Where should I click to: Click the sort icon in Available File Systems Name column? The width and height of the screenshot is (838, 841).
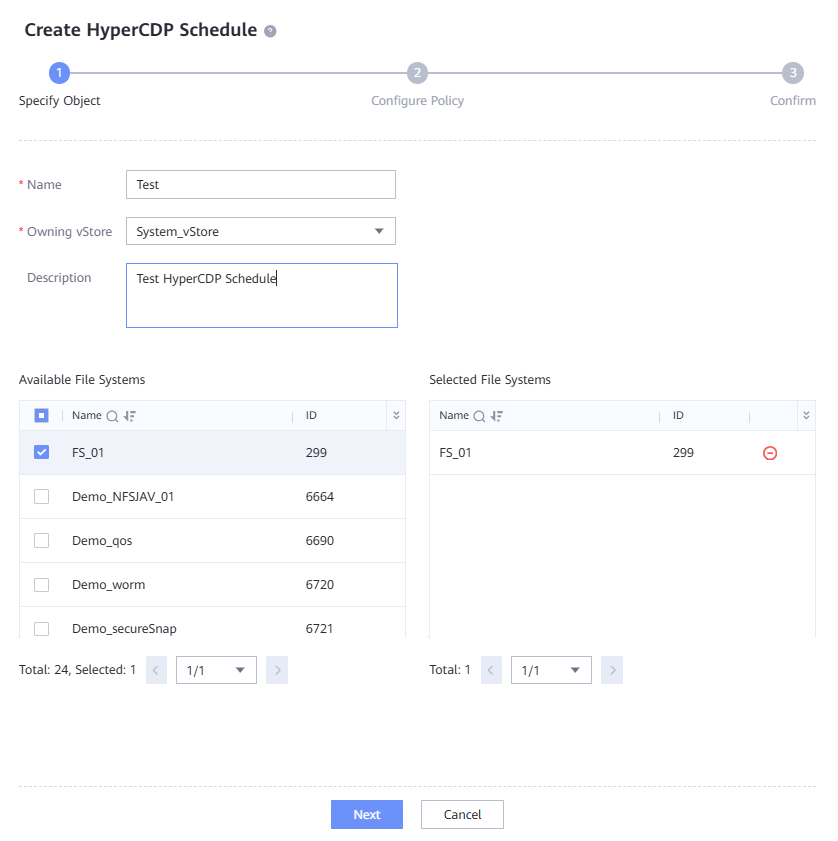(129, 416)
